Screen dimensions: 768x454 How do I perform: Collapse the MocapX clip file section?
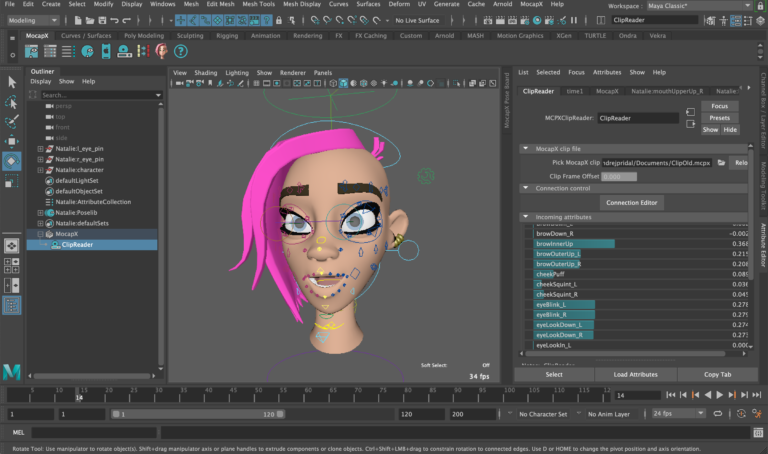pyautogui.click(x=526, y=148)
